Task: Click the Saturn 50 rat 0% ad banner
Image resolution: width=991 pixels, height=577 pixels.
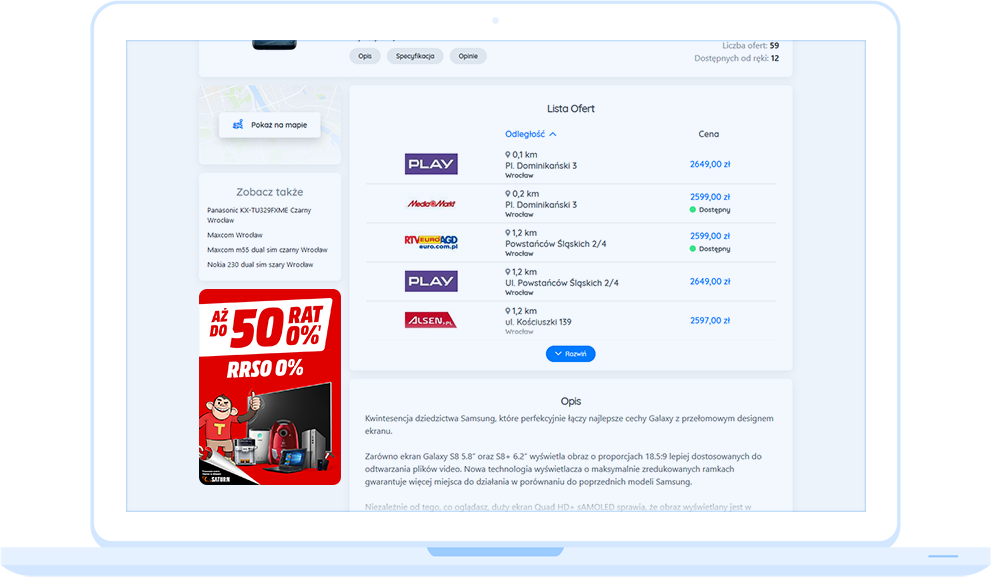Action: click(x=270, y=387)
